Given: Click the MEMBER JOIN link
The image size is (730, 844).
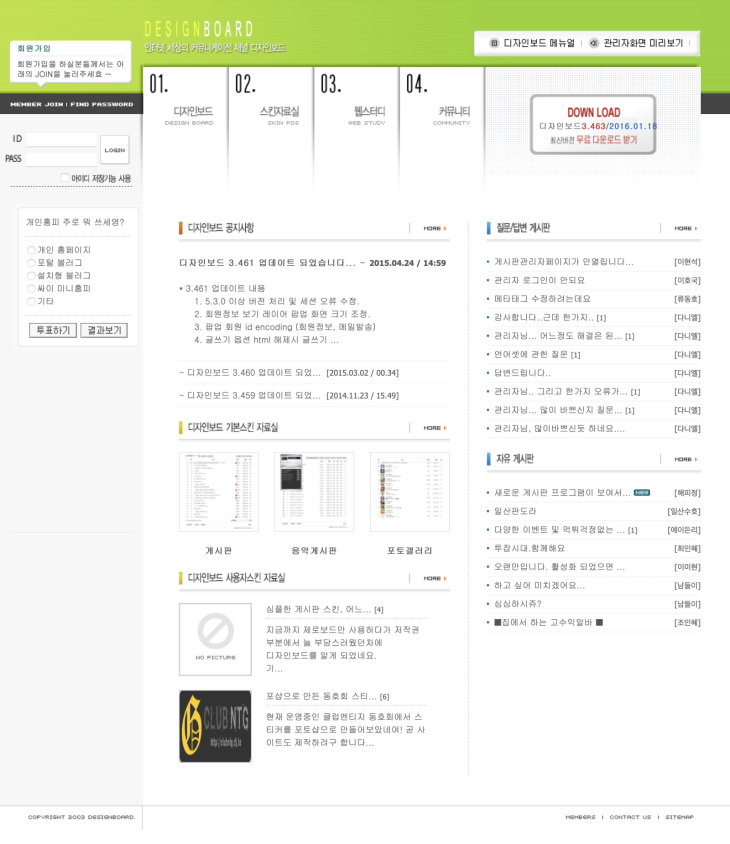Looking at the screenshot, I should 37,104.
